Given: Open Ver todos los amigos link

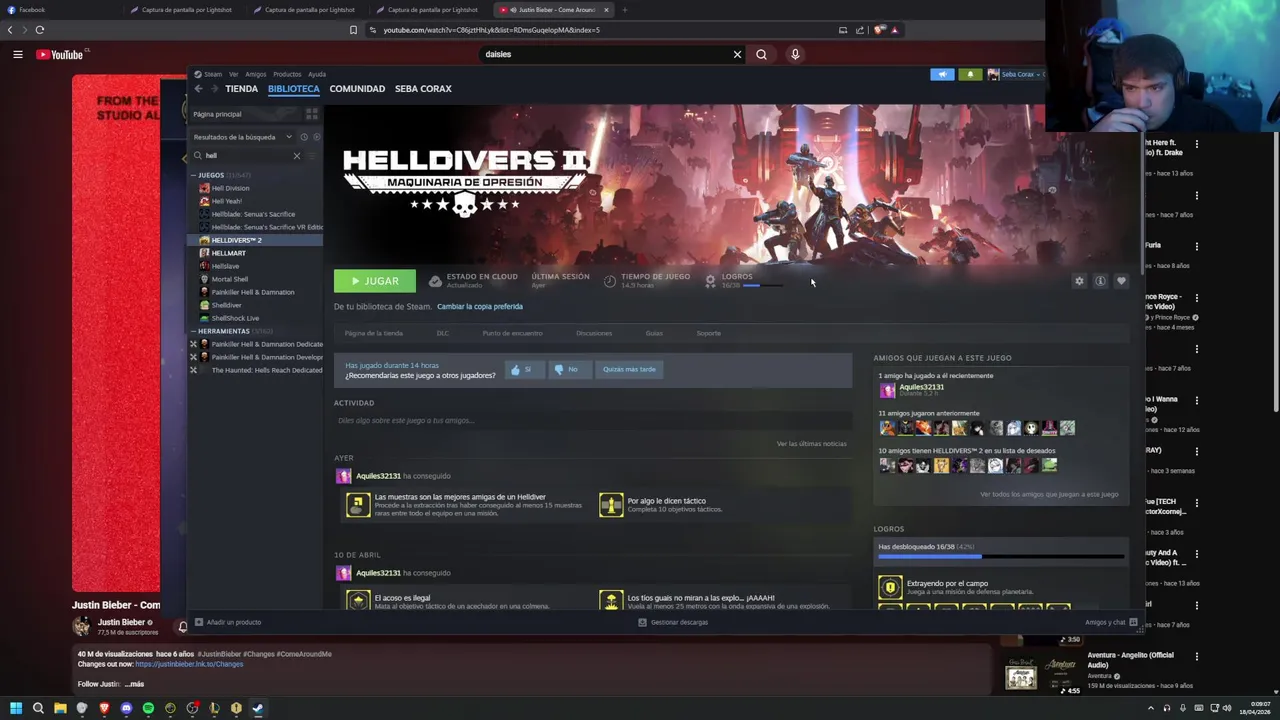Looking at the screenshot, I should tap(1049, 494).
